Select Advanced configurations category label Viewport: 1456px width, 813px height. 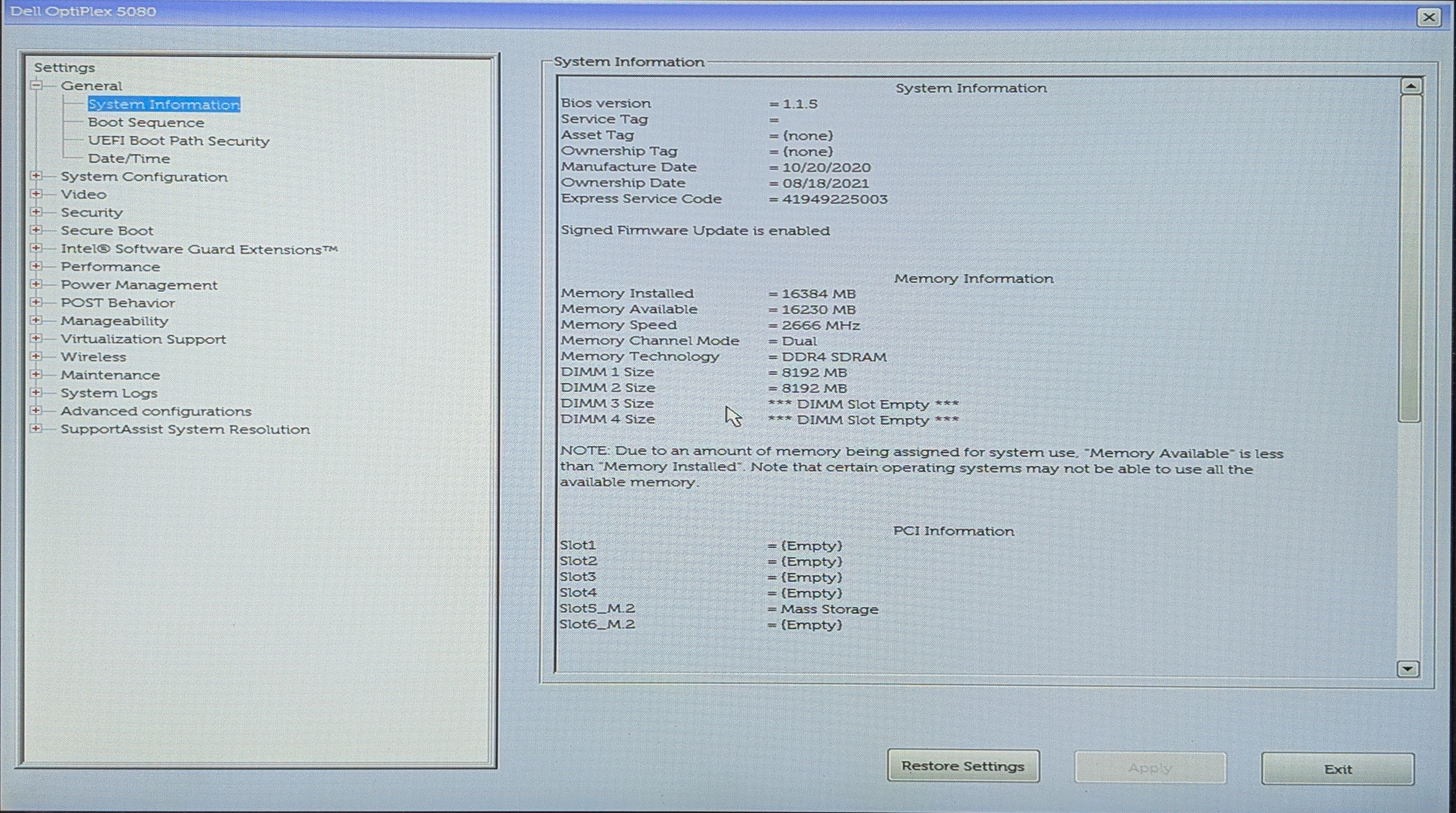156,411
